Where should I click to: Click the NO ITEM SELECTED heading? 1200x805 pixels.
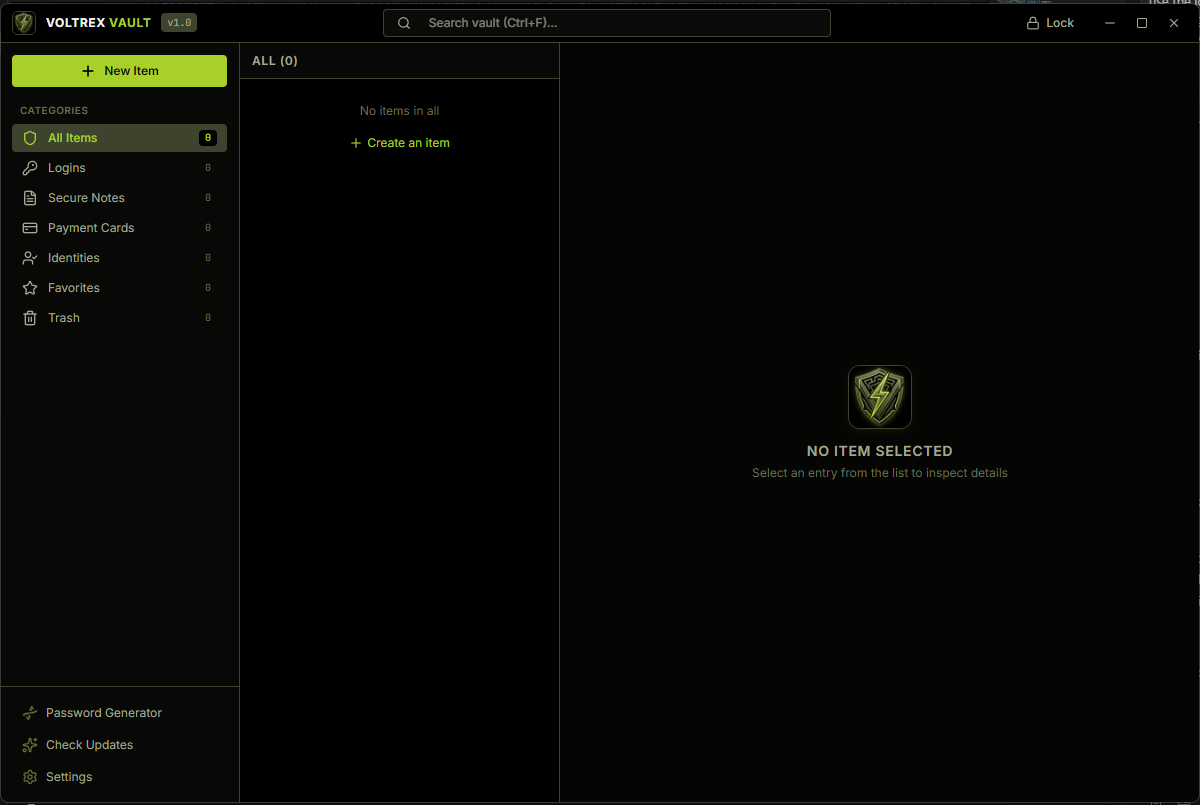click(x=880, y=451)
